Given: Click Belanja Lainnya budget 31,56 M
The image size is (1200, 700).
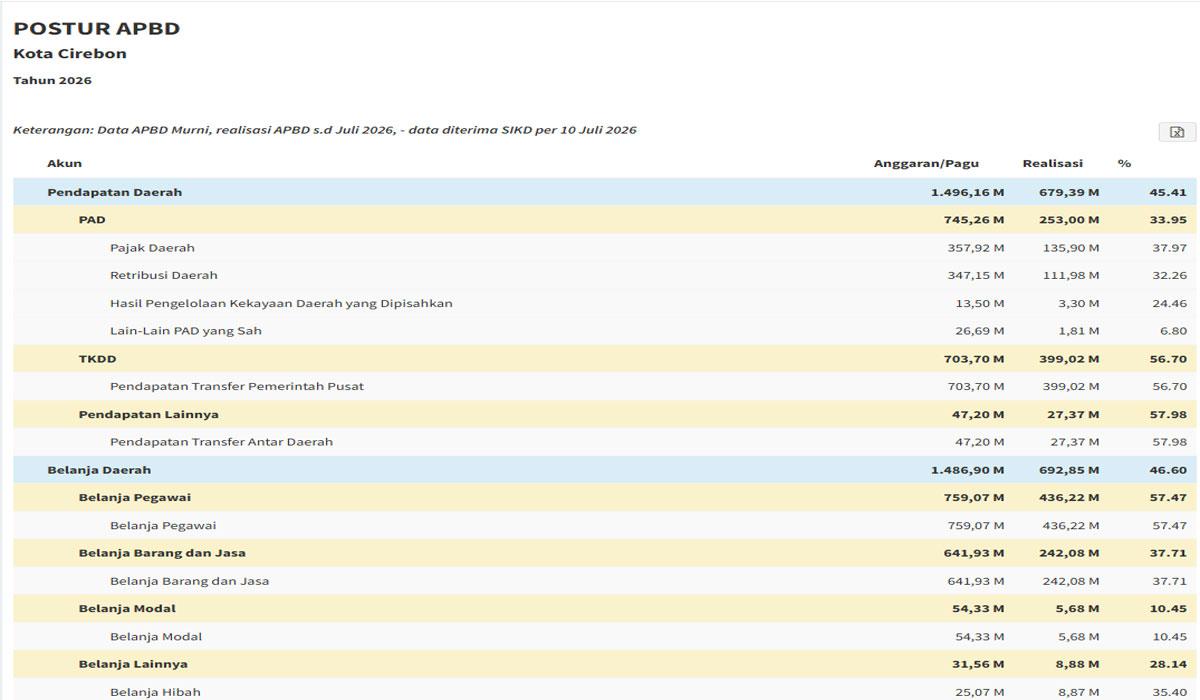Looking at the screenshot, I should 979,664.
